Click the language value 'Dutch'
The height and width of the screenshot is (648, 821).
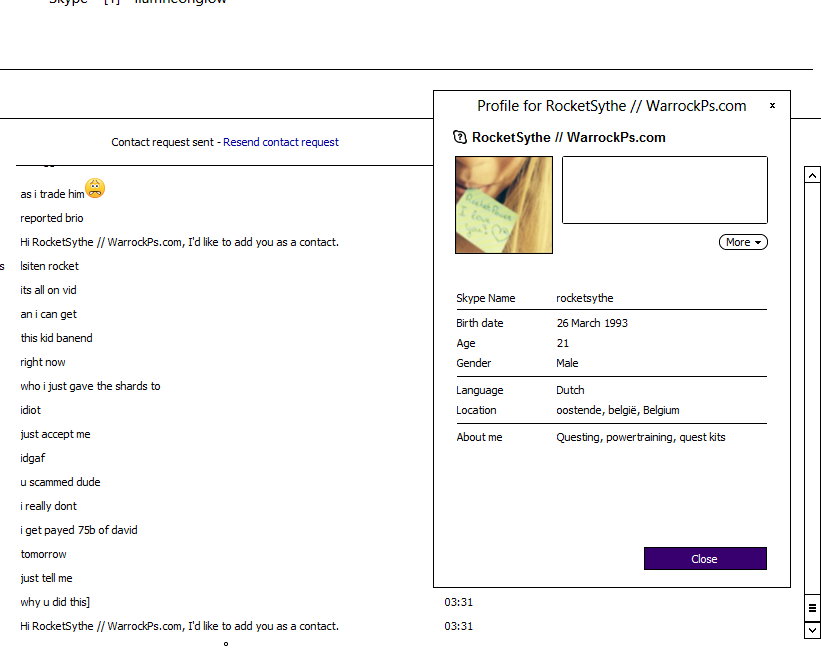(x=570, y=390)
